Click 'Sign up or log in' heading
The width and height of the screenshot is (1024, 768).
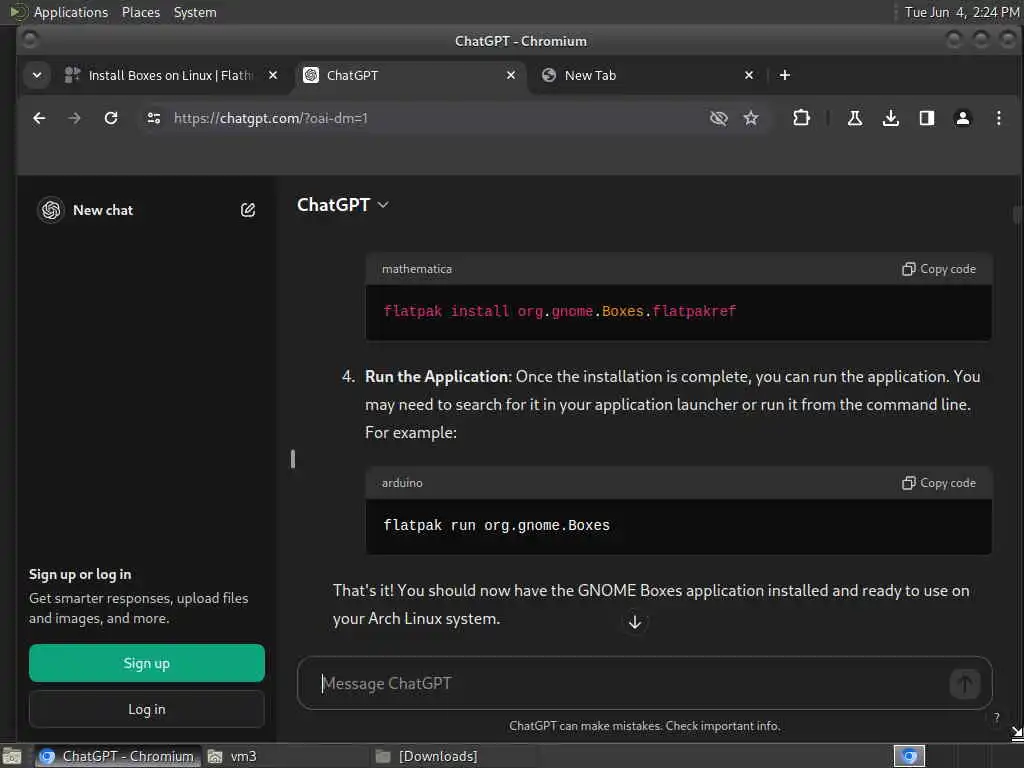tap(80, 575)
